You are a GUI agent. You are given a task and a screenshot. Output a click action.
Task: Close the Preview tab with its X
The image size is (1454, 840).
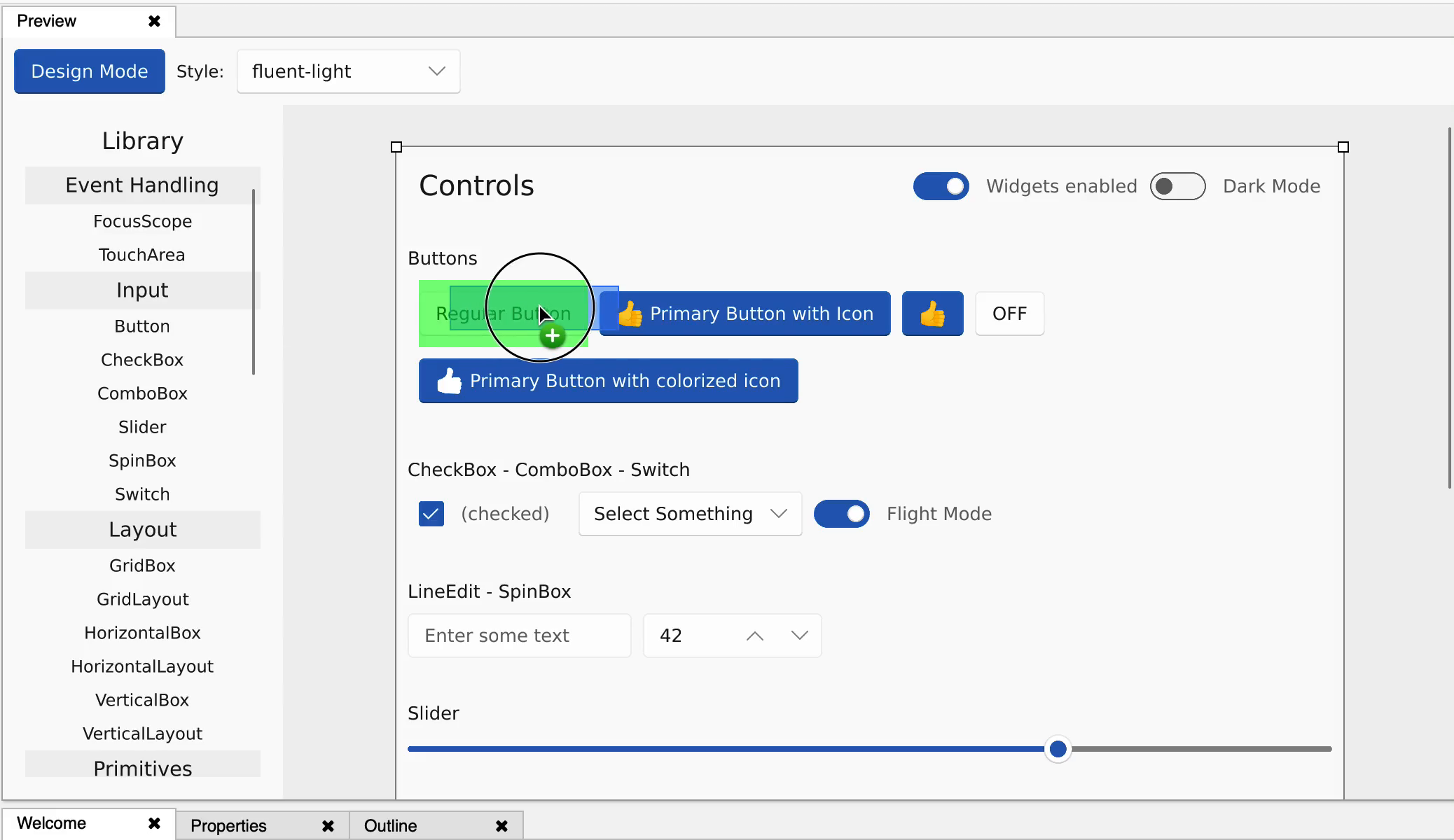coord(154,21)
